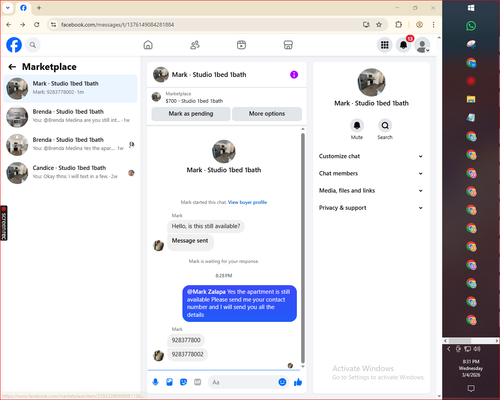Screen dimensions: 500x400
Task: Click the message 928377800
Action: (x=186, y=340)
